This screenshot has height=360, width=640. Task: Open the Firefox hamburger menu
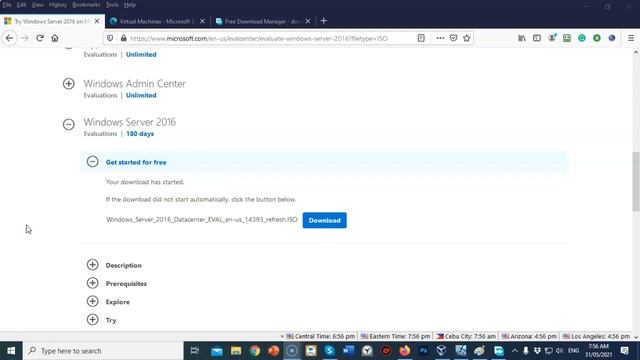tap(631, 38)
